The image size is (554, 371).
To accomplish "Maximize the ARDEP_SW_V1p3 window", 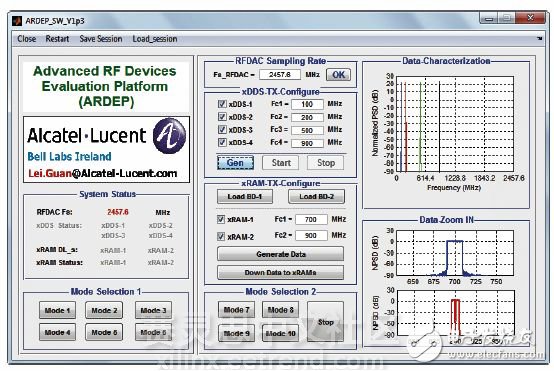I will 507,18.
